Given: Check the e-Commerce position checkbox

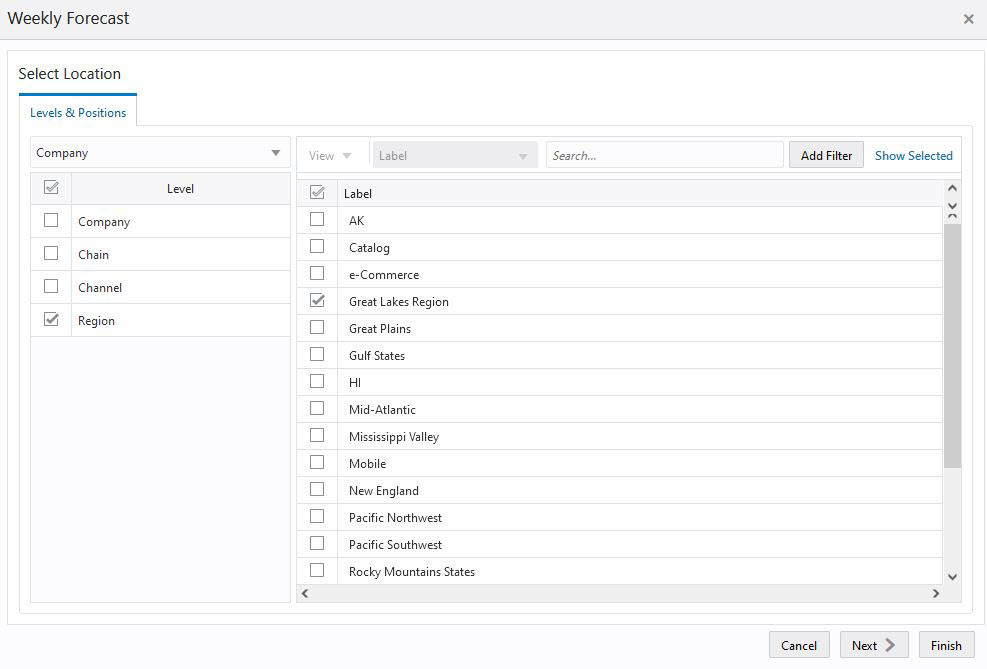Looking at the screenshot, I should click(x=317, y=273).
